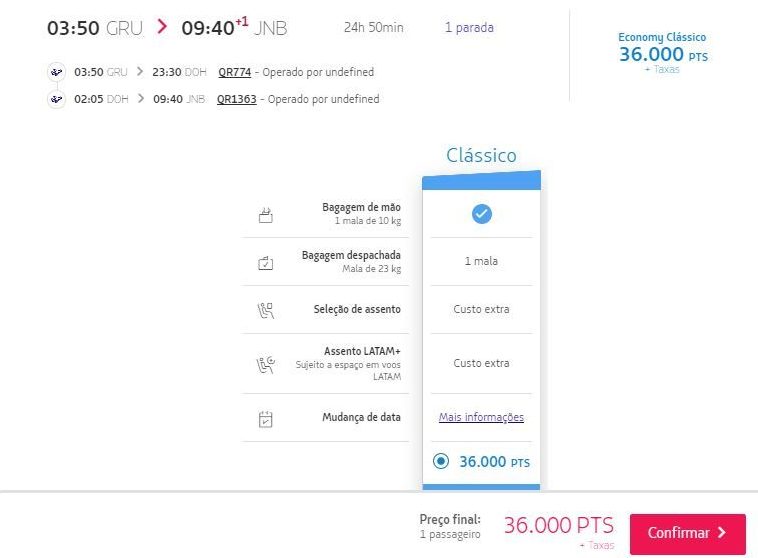Viewport: 758px width, 558px height.
Task: Click the seat selection icon
Action: click(265, 310)
